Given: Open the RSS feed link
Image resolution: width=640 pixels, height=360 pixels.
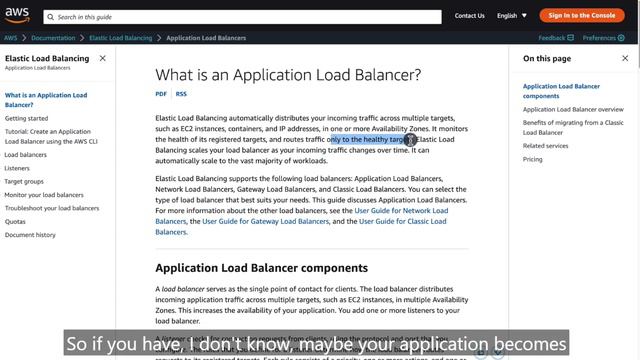Looking at the screenshot, I should [181, 94].
